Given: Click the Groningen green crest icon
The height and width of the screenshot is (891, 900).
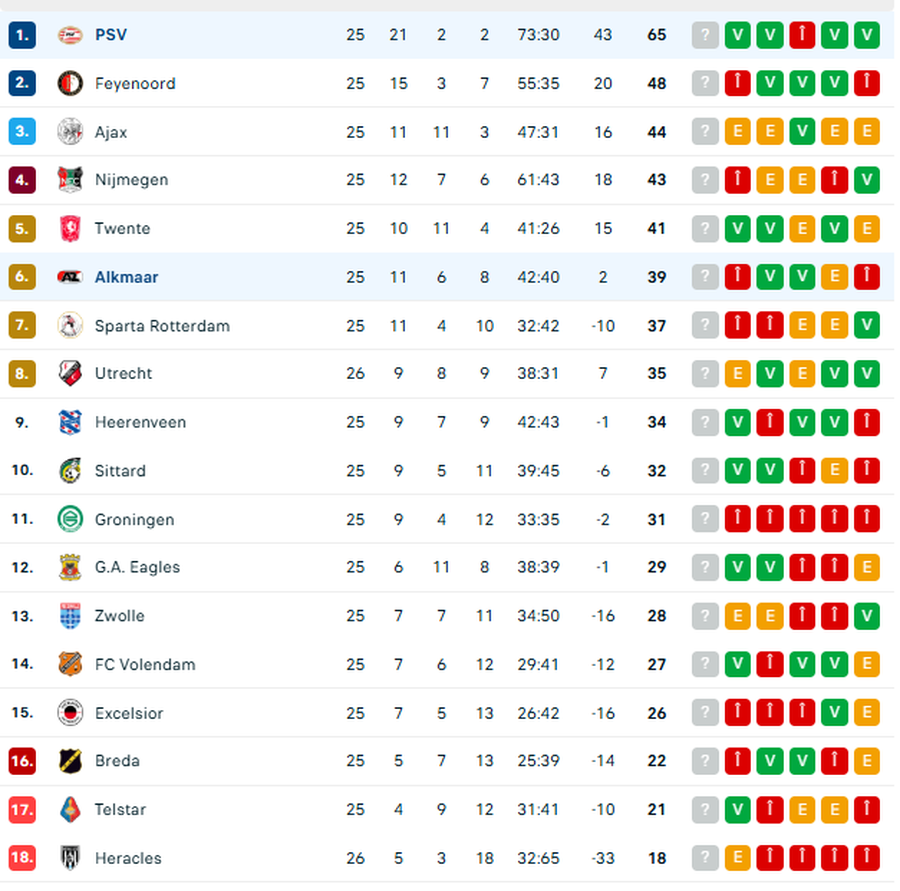Looking at the screenshot, I should click(x=70, y=519).
